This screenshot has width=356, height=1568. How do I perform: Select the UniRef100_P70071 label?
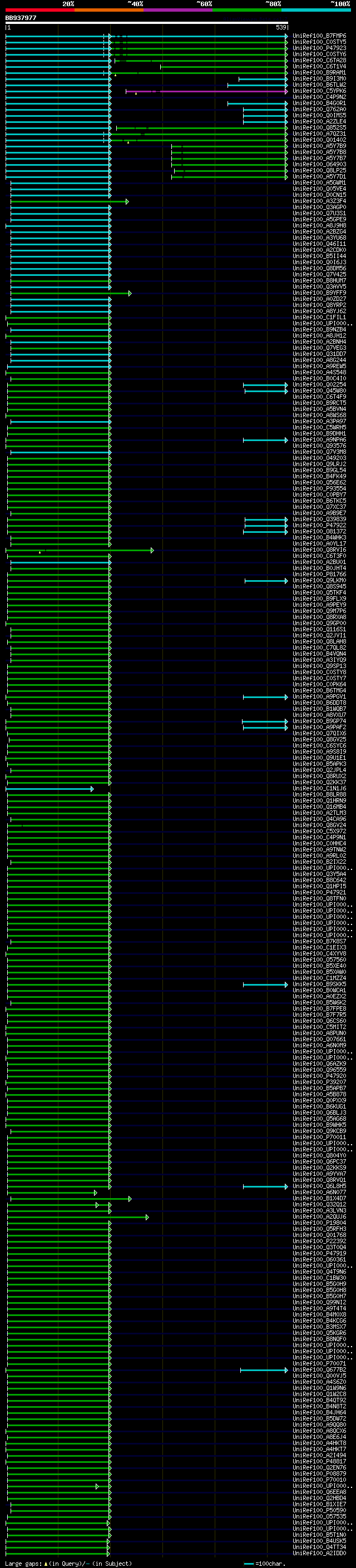[x=319, y=1363]
